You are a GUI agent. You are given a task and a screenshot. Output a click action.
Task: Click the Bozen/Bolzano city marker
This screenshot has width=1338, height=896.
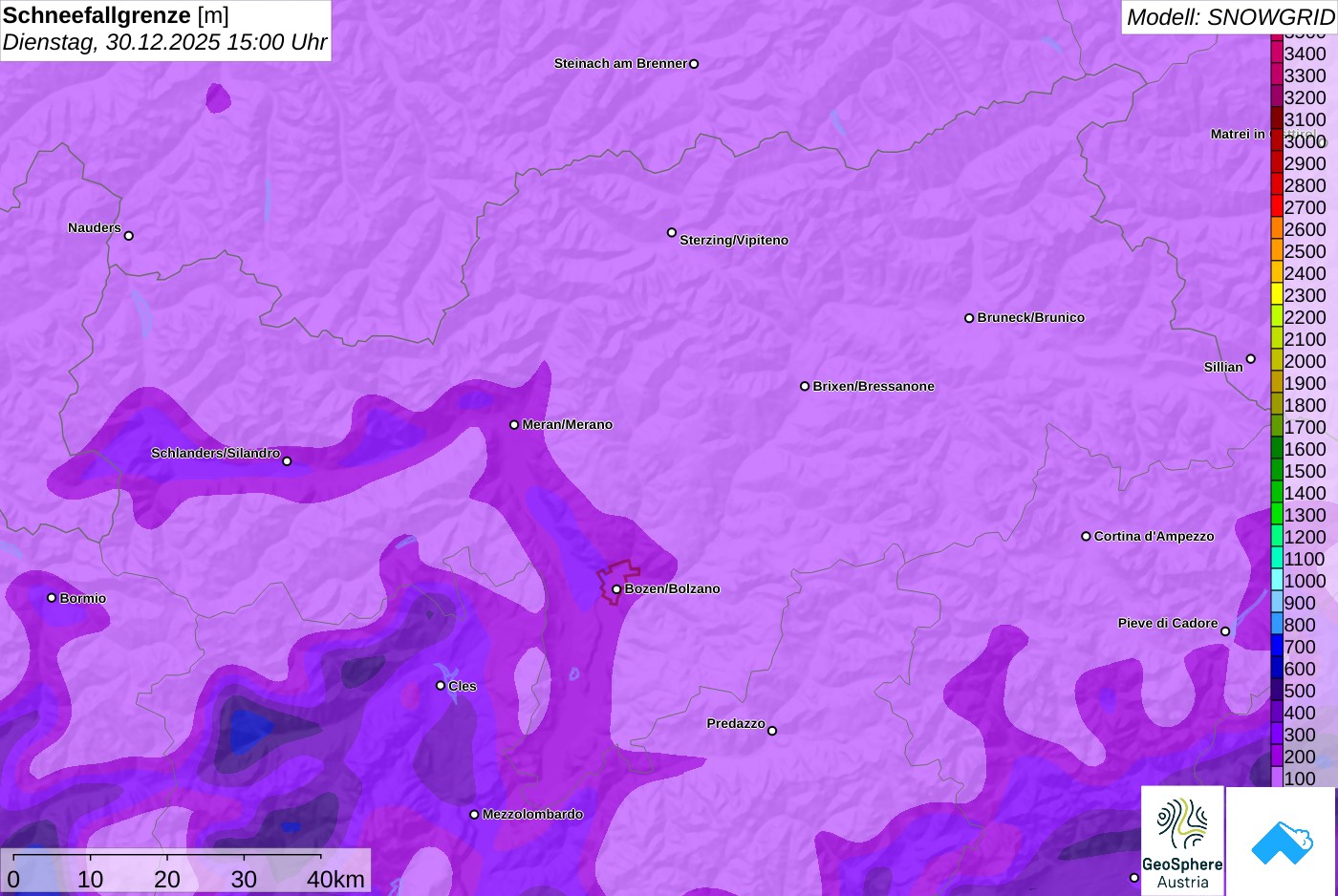[x=616, y=589]
